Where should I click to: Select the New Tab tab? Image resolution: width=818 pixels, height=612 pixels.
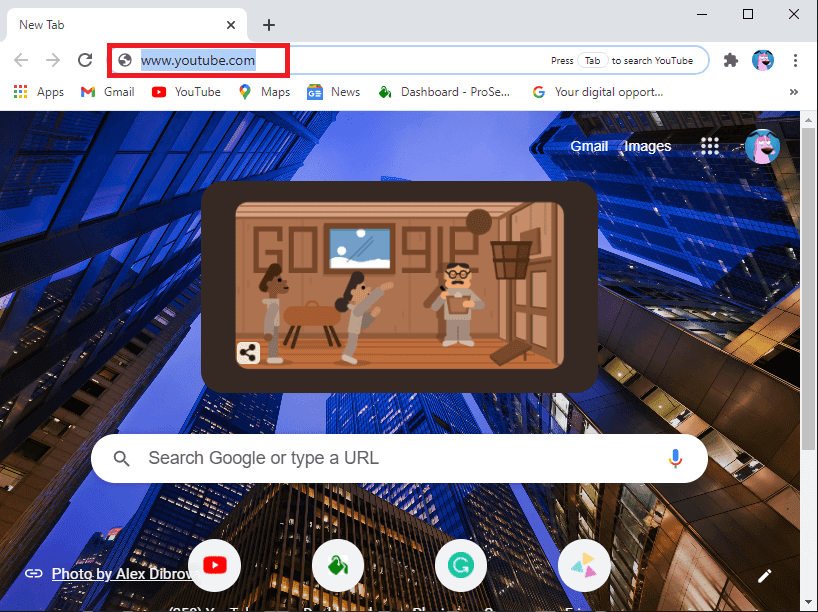(x=127, y=25)
